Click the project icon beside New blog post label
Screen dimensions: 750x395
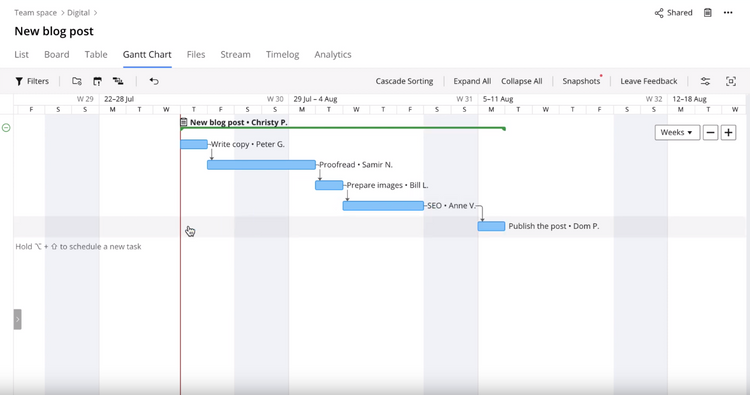tap(184, 122)
